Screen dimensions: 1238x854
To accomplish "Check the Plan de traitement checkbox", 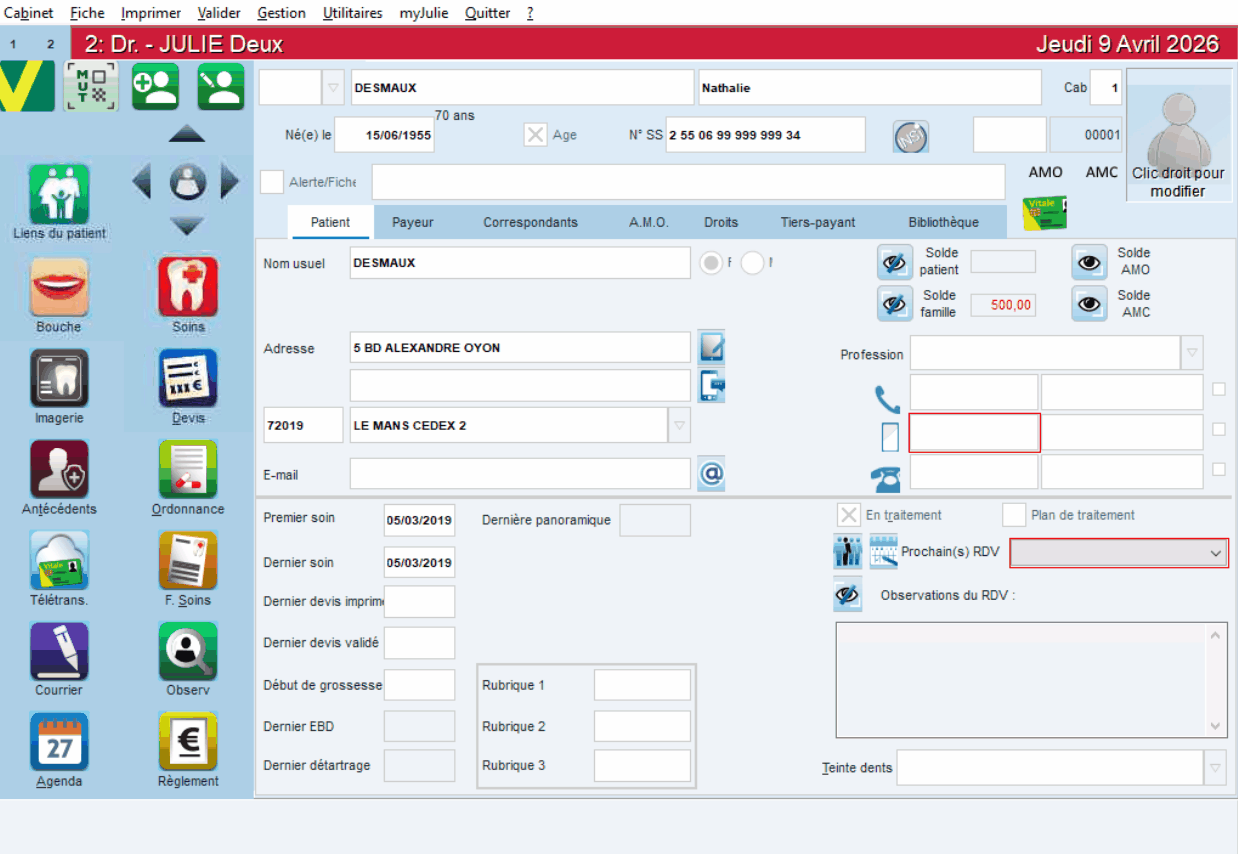I will click(x=1014, y=515).
